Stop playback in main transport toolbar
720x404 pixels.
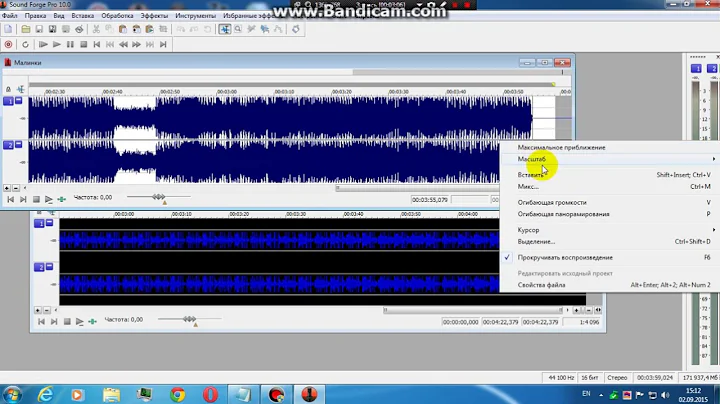point(83,45)
